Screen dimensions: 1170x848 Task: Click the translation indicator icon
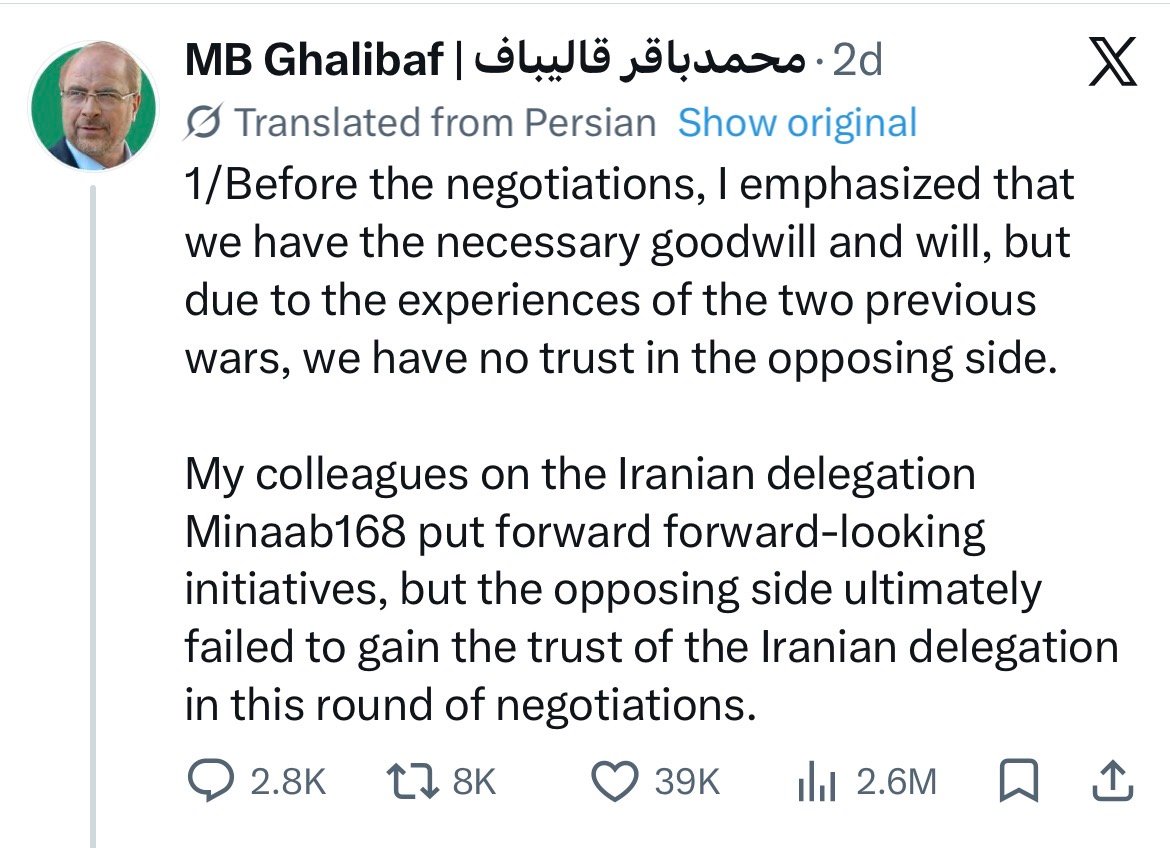tap(203, 123)
